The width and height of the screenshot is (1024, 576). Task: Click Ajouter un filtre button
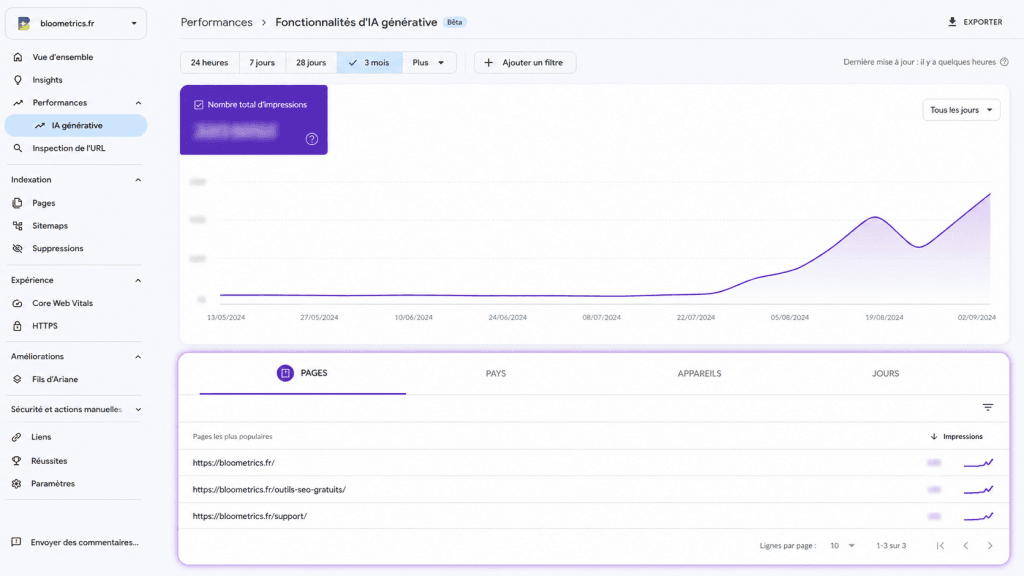(525, 63)
